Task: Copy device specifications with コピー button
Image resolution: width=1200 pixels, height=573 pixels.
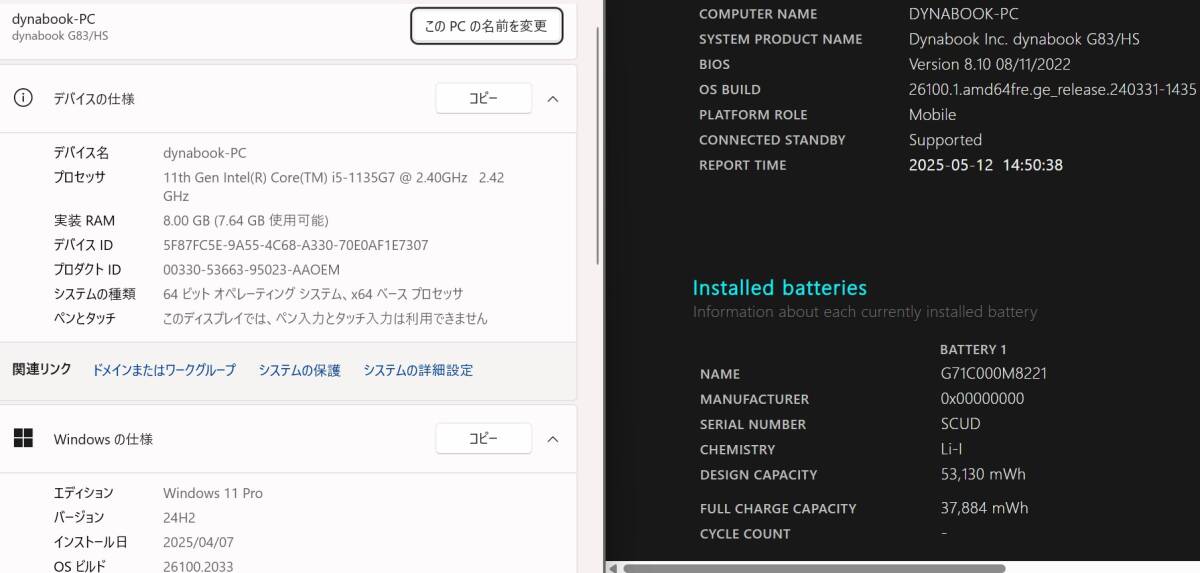Action: [x=483, y=98]
